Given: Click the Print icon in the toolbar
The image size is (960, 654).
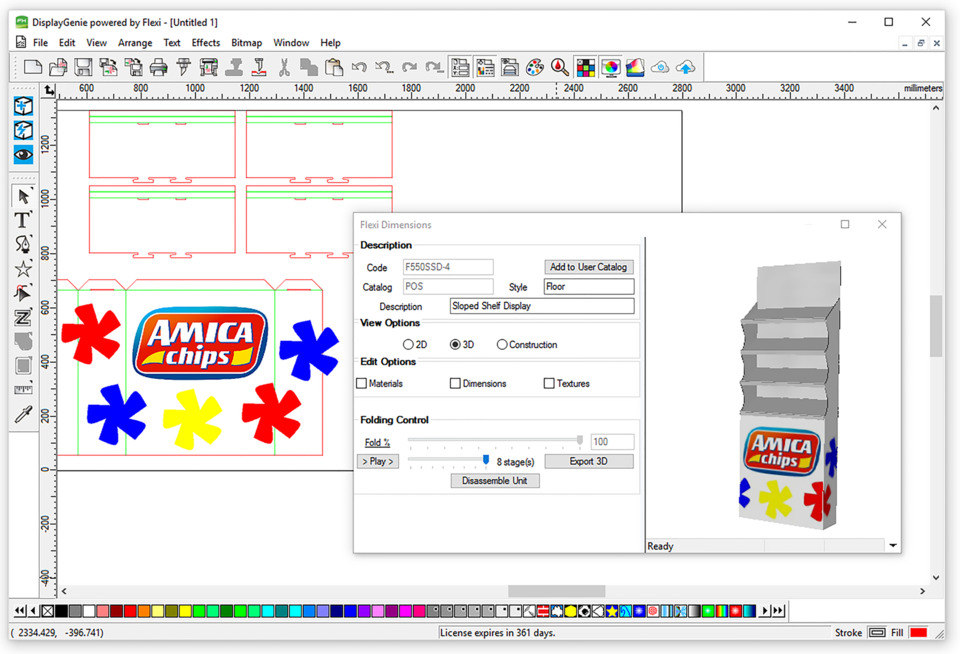Looking at the screenshot, I should point(158,68).
